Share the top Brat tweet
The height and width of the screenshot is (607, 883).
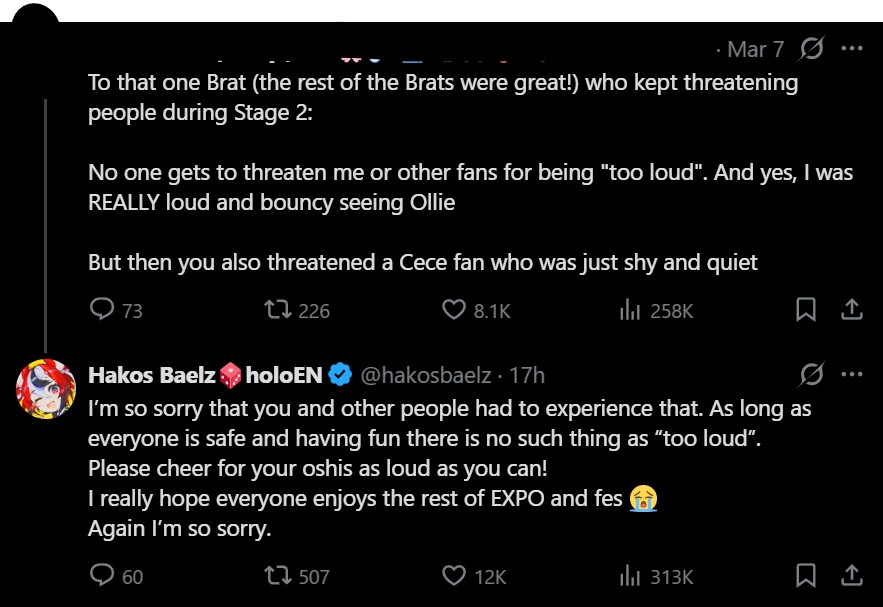coord(851,310)
